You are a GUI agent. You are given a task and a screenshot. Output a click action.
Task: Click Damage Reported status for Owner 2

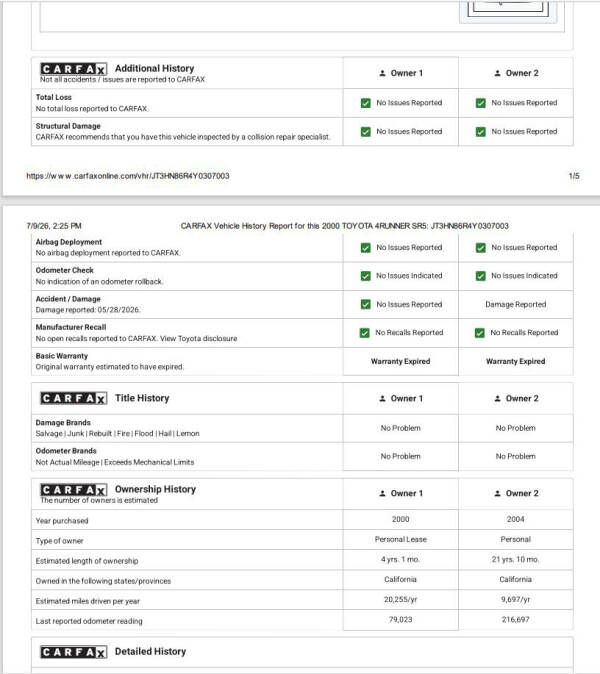click(x=515, y=304)
